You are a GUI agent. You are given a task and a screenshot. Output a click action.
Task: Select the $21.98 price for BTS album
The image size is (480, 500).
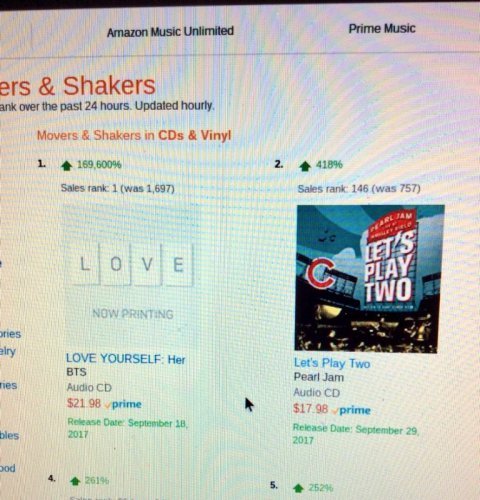point(84,403)
